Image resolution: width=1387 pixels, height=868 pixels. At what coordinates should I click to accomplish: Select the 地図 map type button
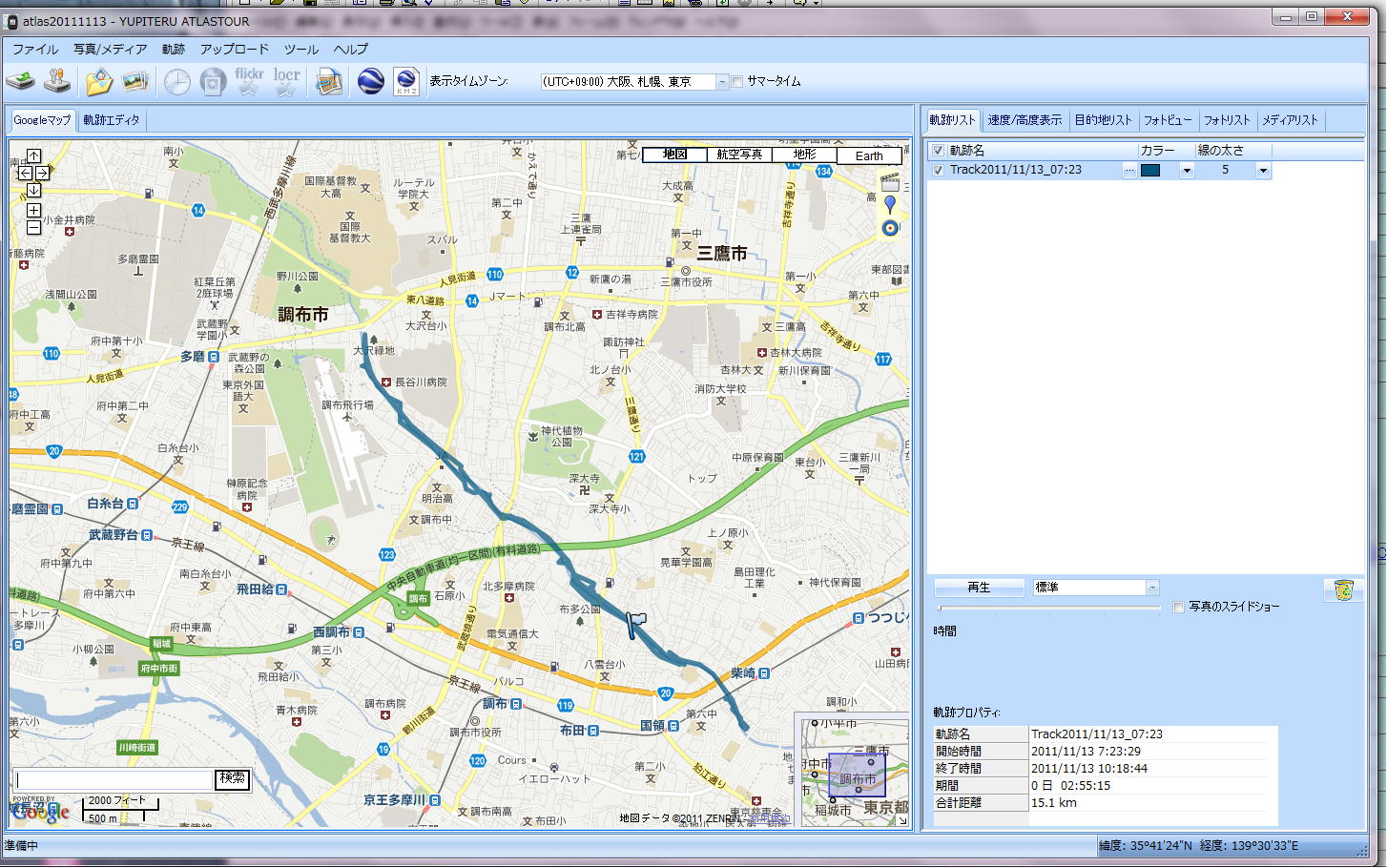point(674,155)
